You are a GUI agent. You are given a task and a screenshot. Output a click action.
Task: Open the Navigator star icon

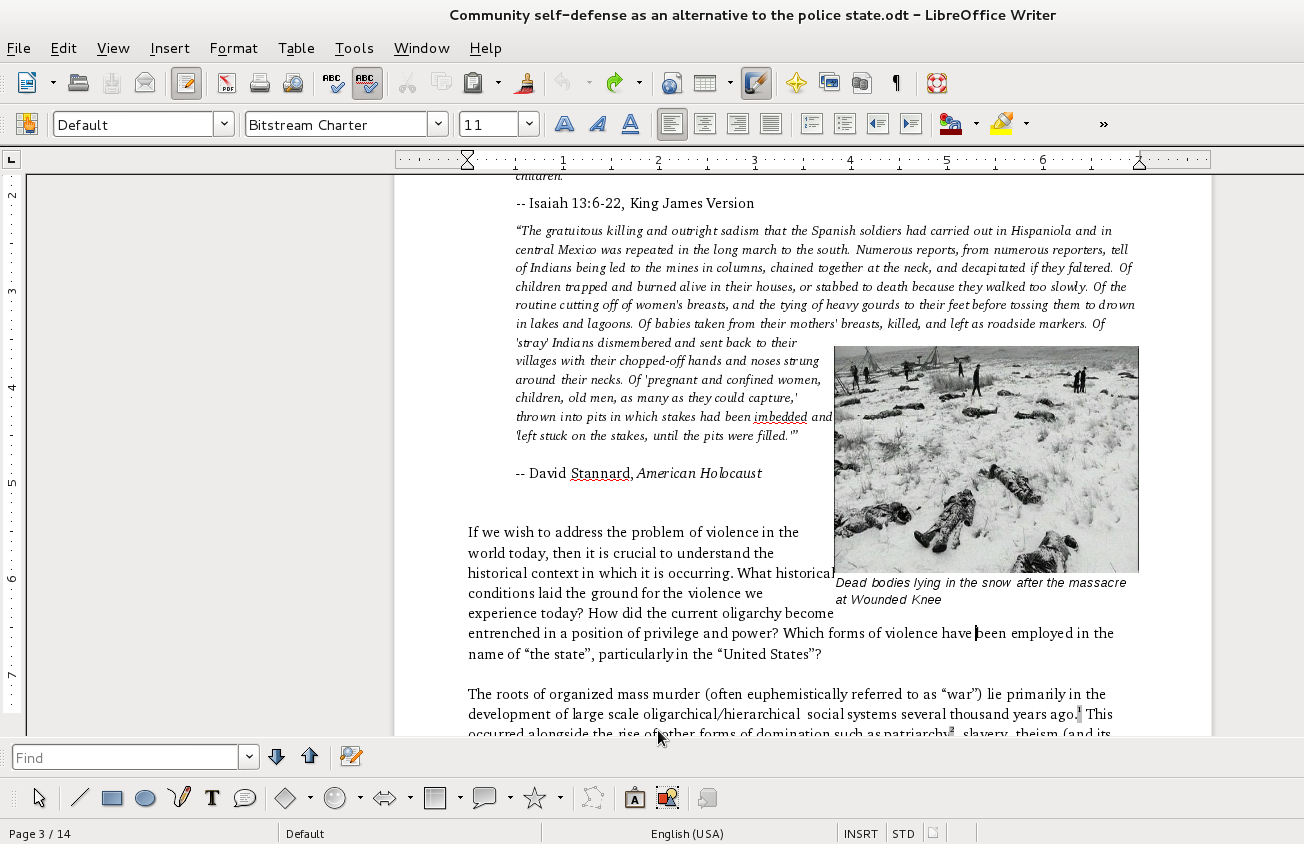click(796, 83)
